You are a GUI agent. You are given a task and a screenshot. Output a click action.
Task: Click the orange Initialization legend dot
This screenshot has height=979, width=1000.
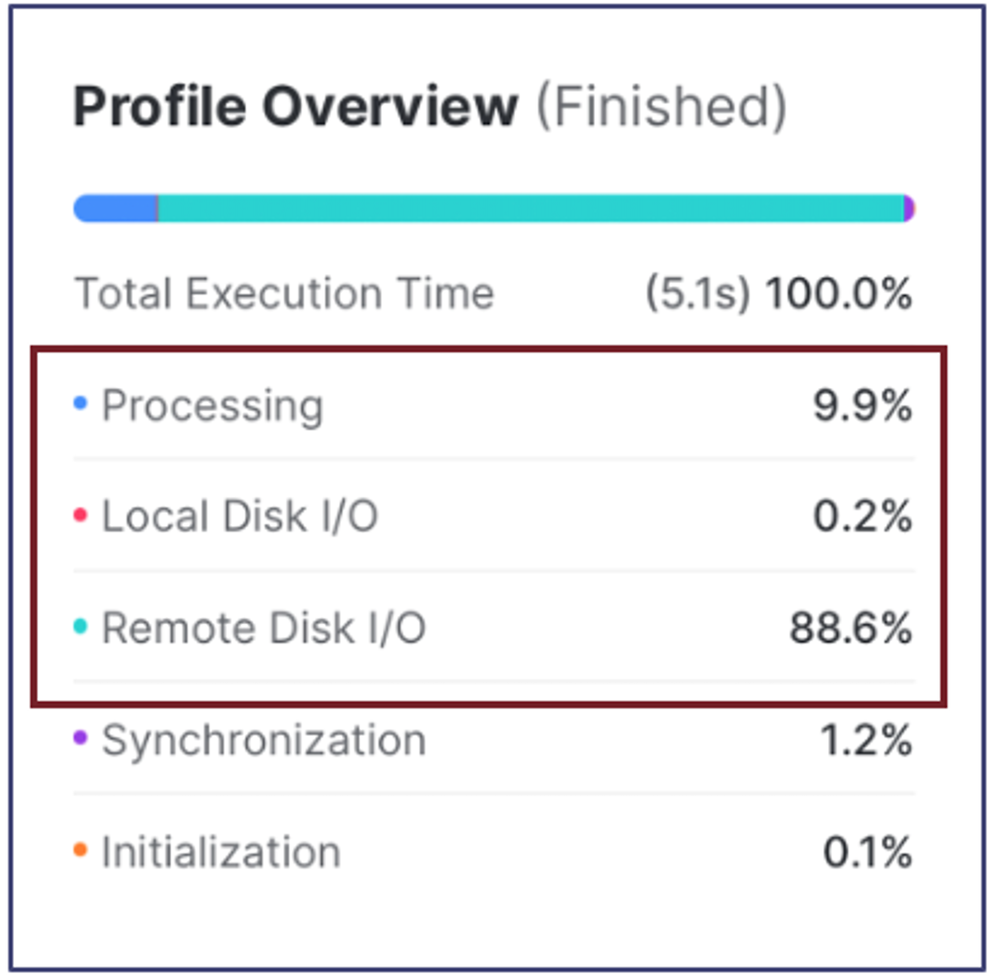pos(80,850)
